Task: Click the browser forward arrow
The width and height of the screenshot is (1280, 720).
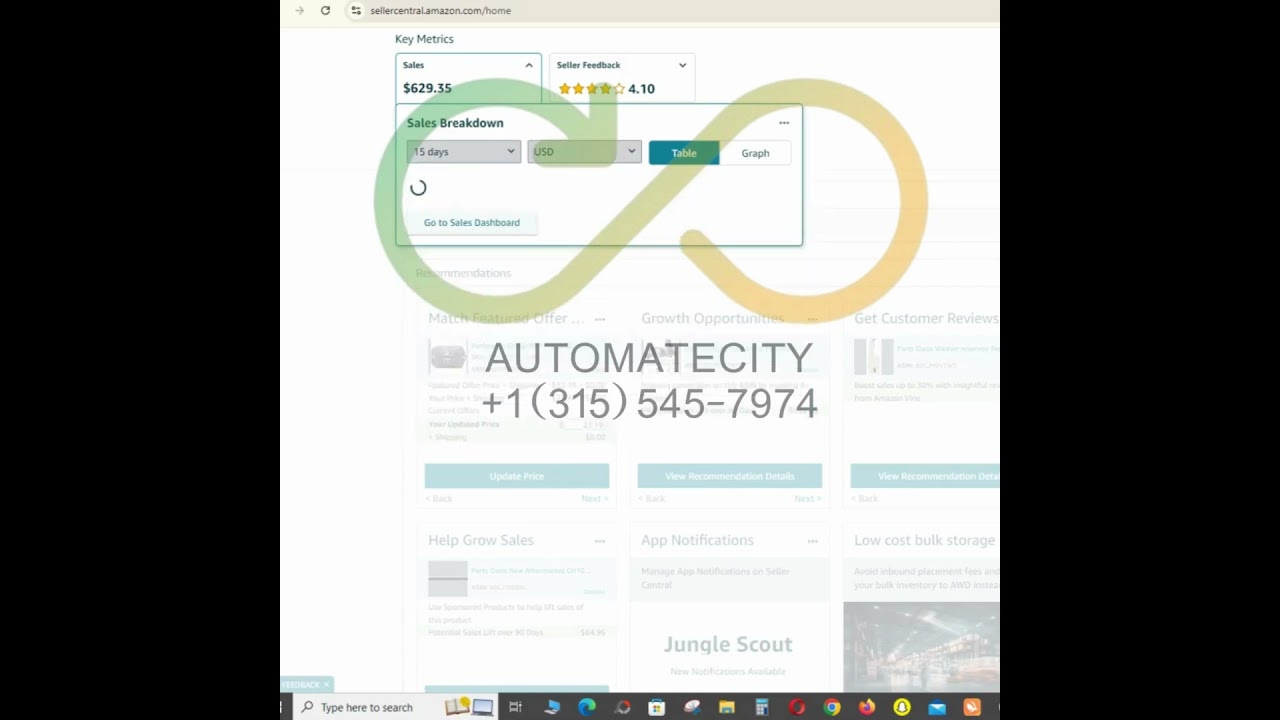Action: [299, 10]
